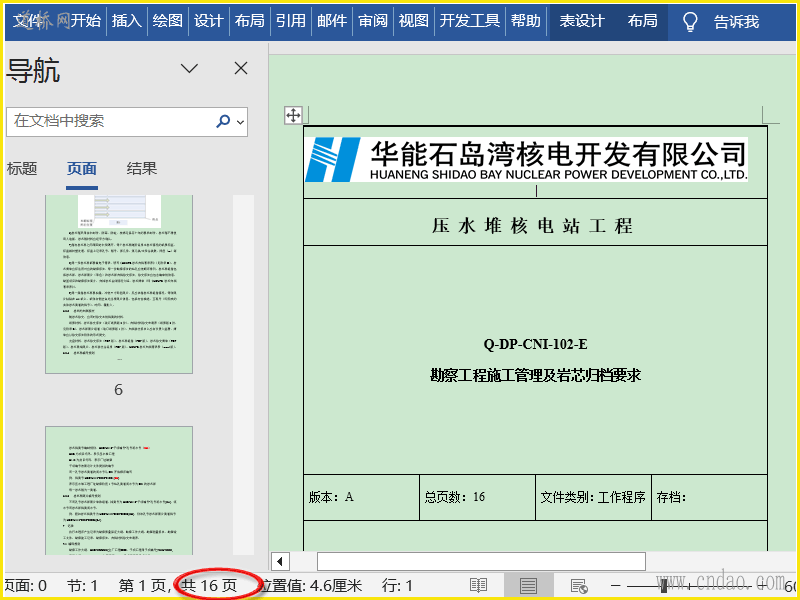Image resolution: width=800 pixels, height=600 pixels.
Task: Select the 视图 ribbon tab
Action: click(x=413, y=21)
